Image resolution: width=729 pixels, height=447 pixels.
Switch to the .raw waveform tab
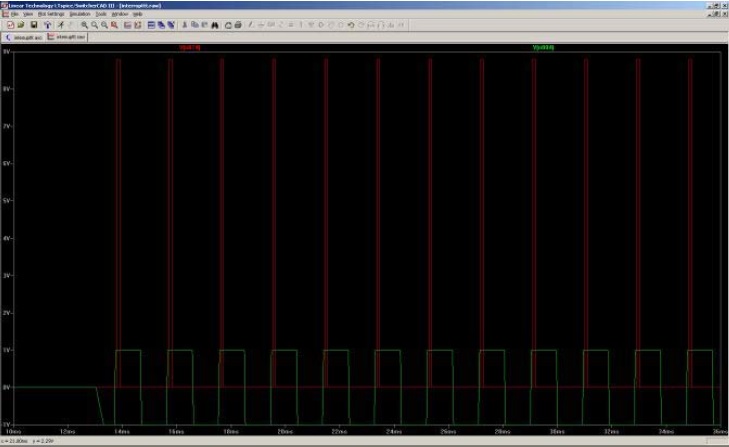(66, 37)
